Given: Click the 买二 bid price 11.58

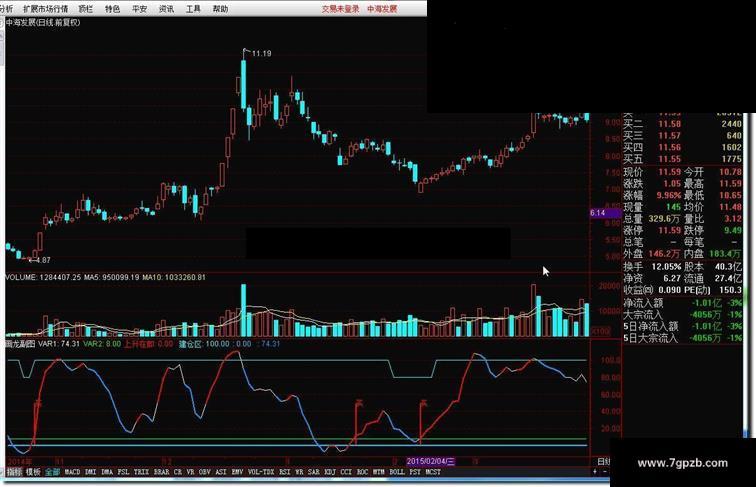Looking at the screenshot, I should click(x=669, y=124).
